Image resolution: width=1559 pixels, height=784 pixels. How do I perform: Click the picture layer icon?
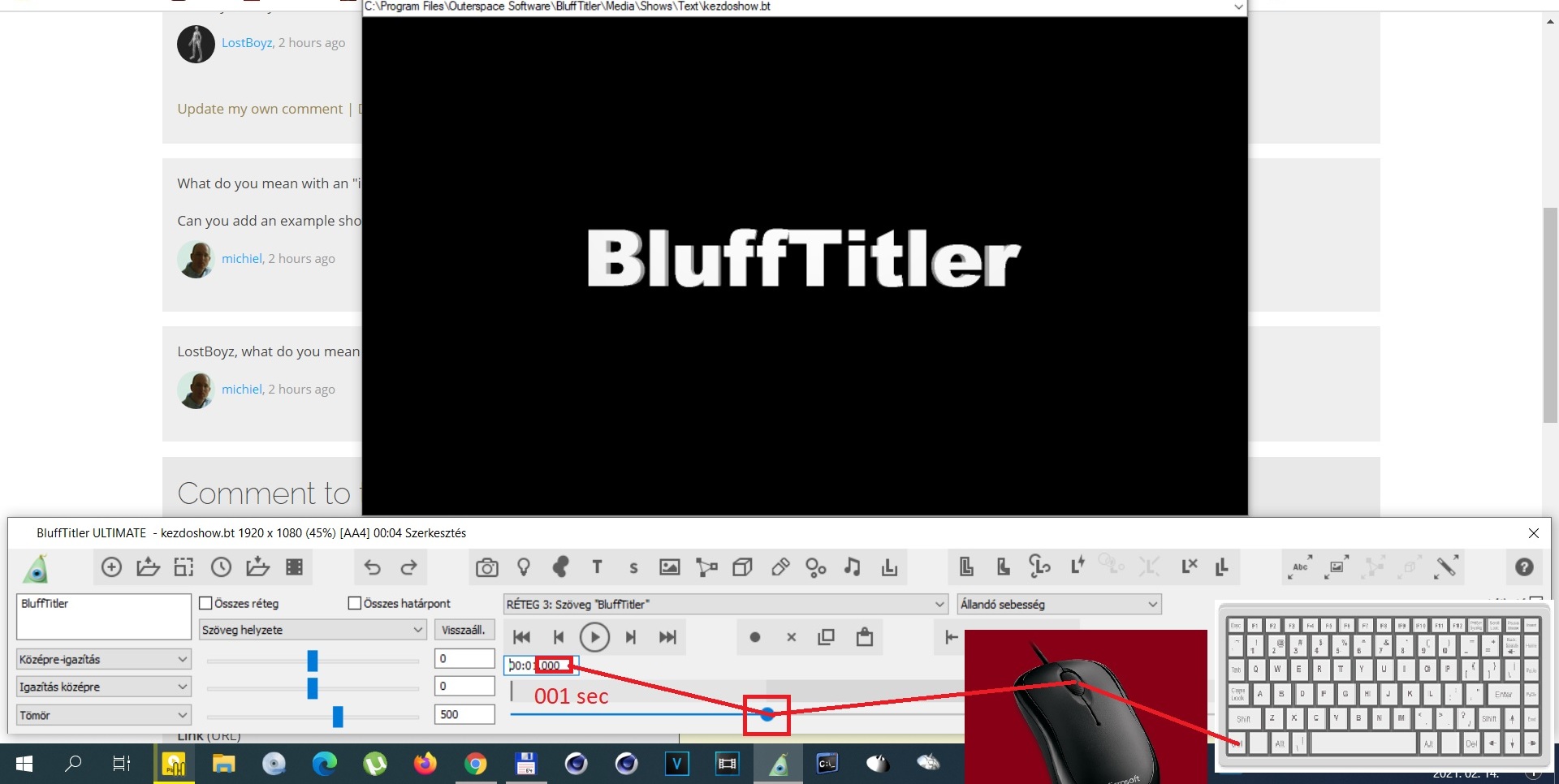(670, 567)
